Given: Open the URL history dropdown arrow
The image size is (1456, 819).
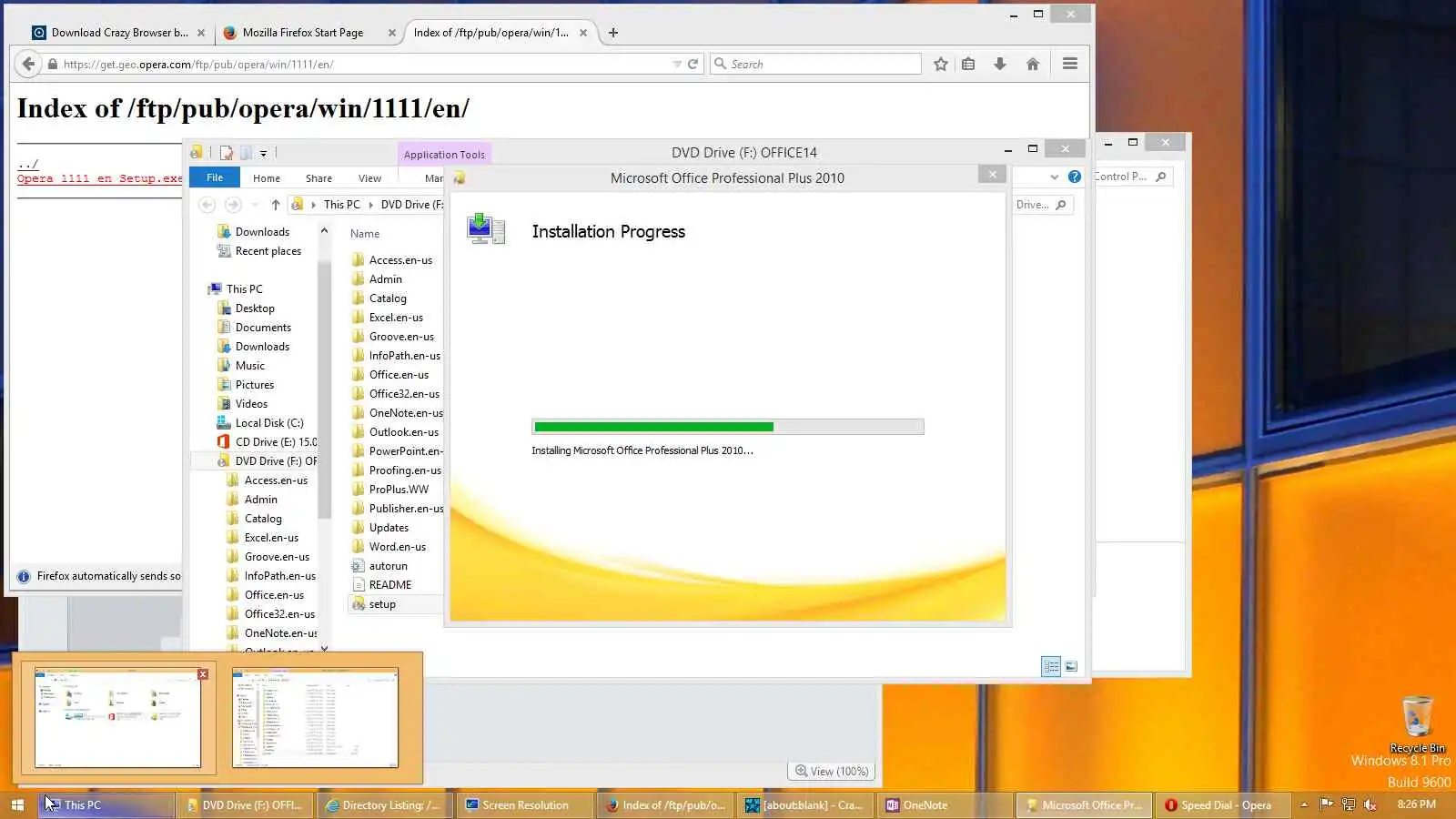Looking at the screenshot, I should 676,64.
